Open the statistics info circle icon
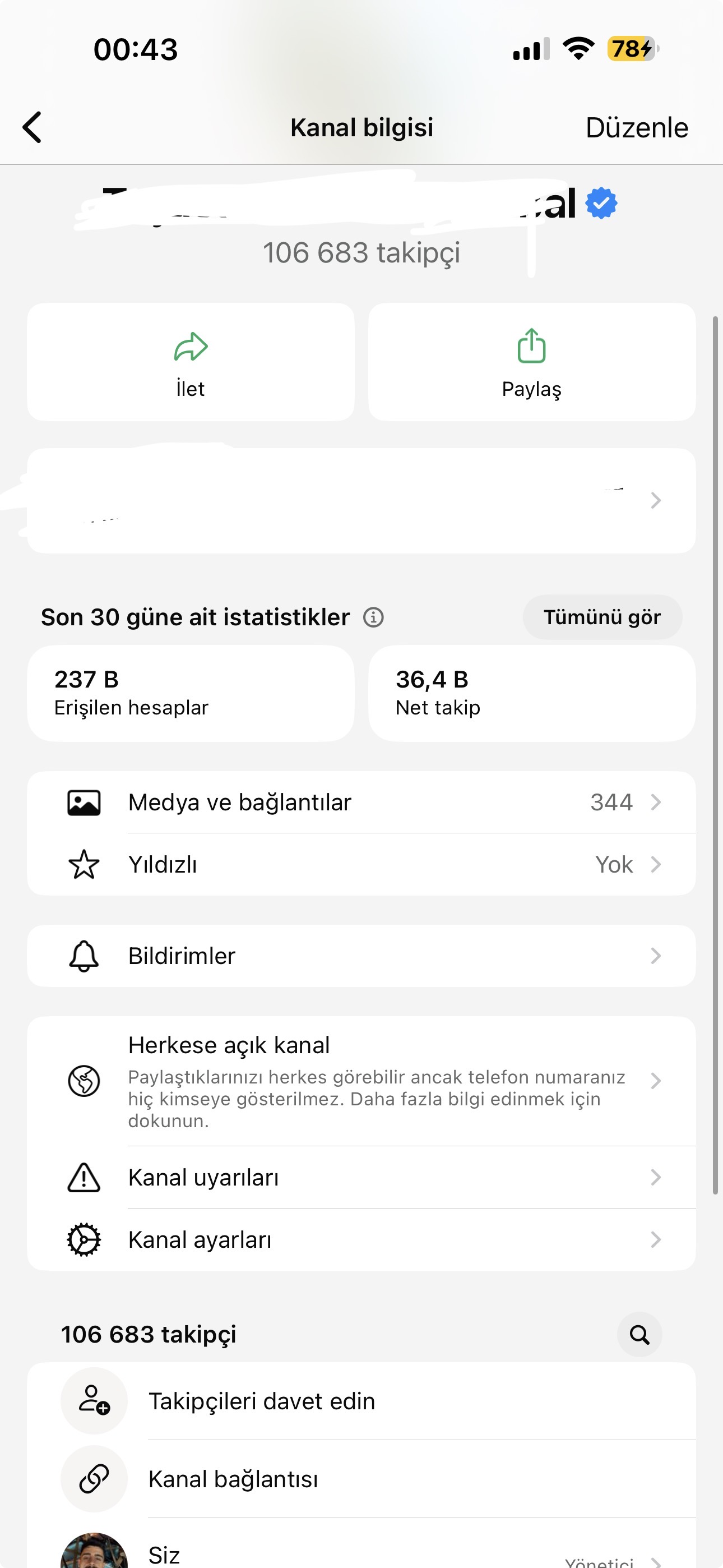Image resolution: width=723 pixels, height=1568 pixels. [373, 617]
